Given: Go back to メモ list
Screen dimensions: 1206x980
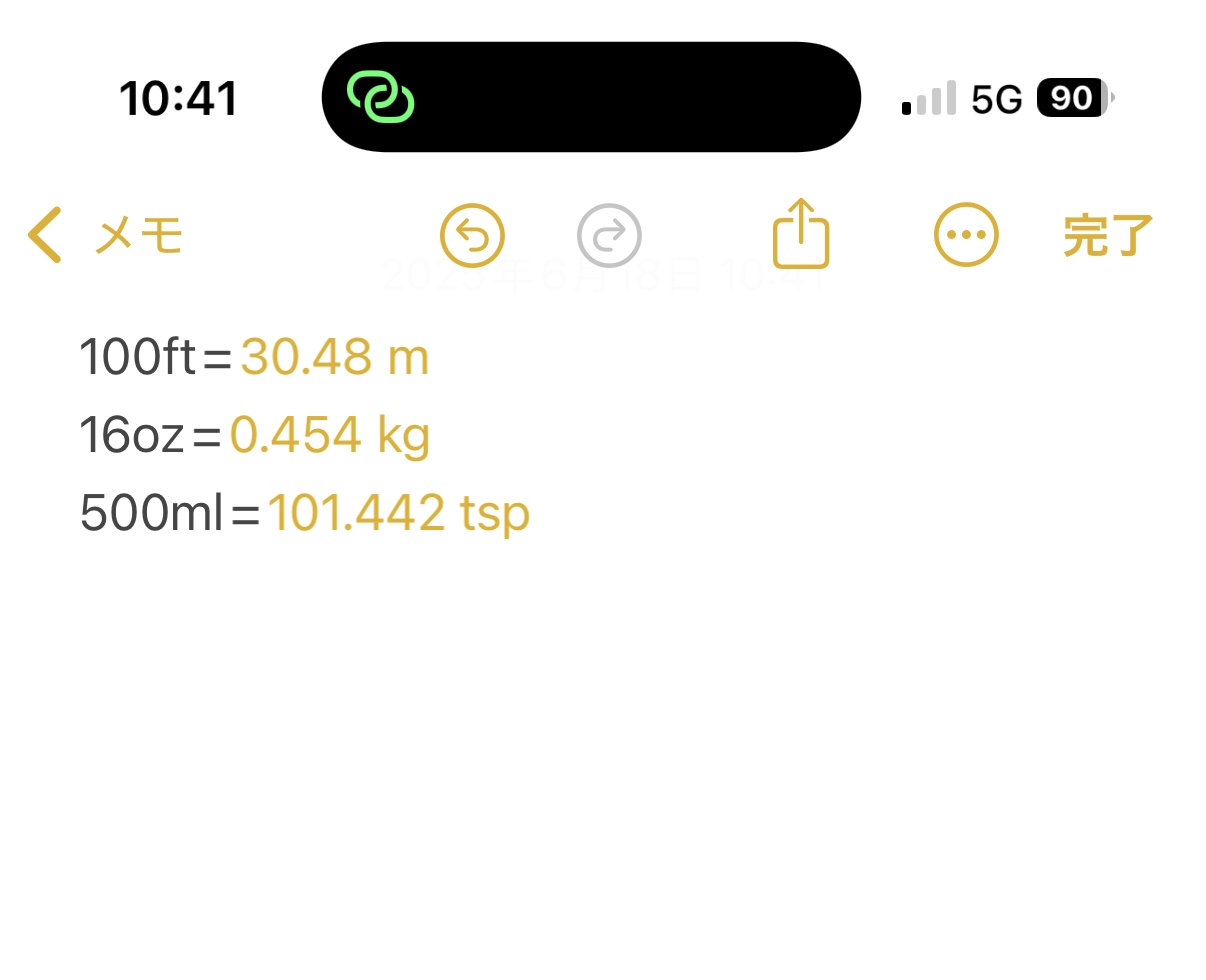Looking at the screenshot, I should click(x=139, y=236).
